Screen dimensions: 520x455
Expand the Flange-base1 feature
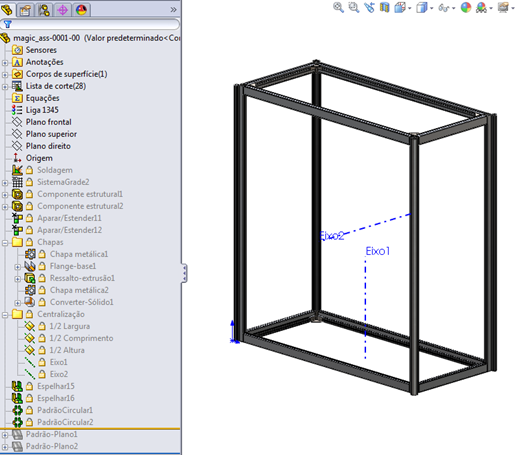point(17,267)
